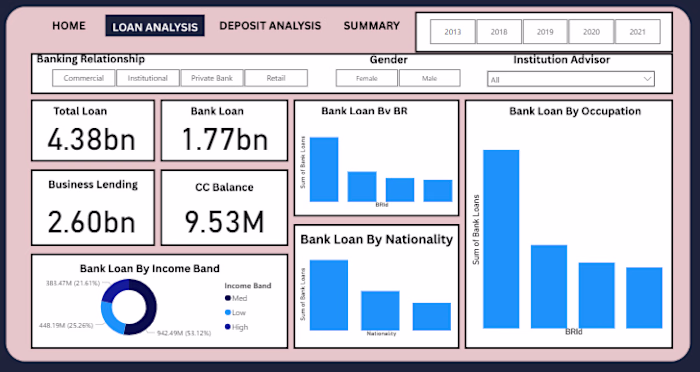Choose the 2020 year slicer button
This screenshot has height=372, width=700.
click(x=591, y=32)
